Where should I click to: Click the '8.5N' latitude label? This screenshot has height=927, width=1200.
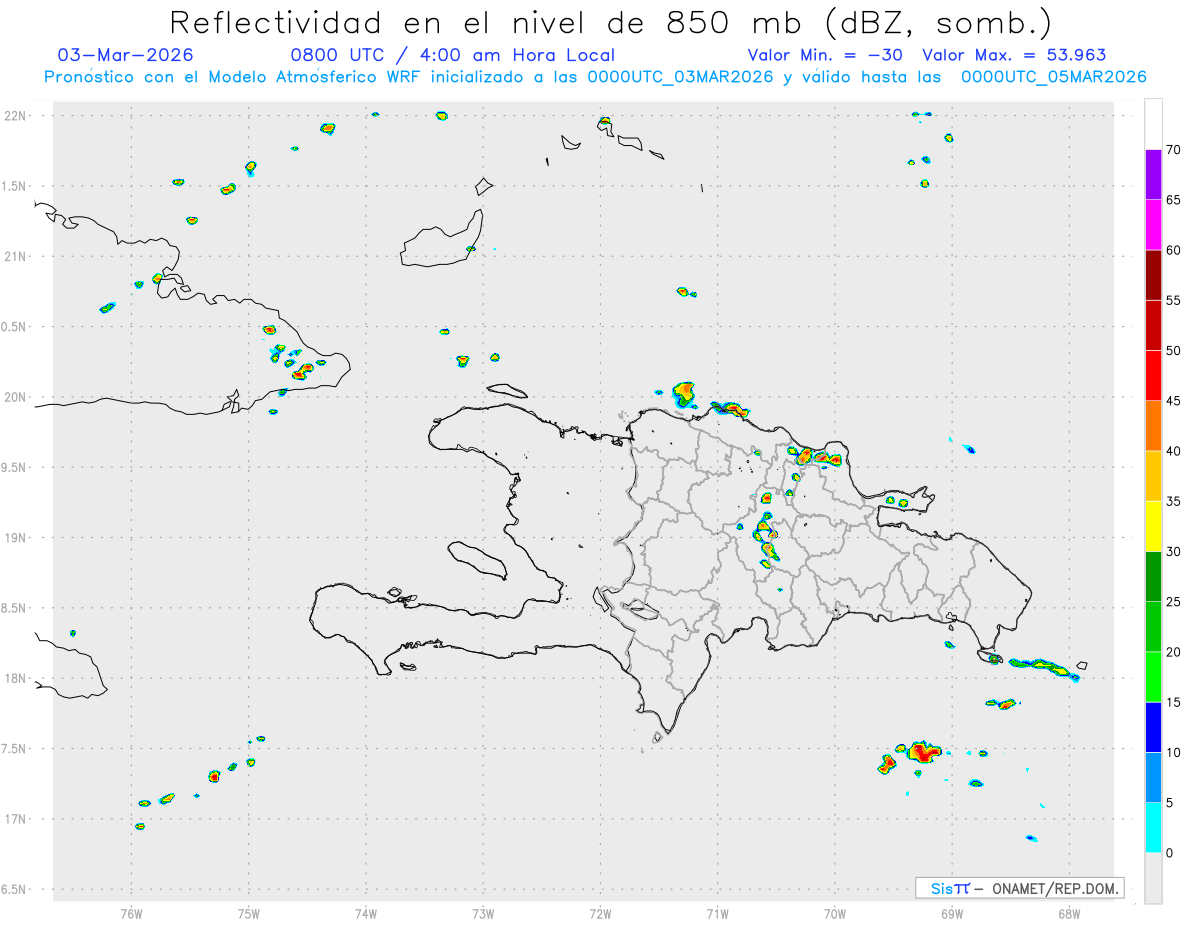click(15, 608)
